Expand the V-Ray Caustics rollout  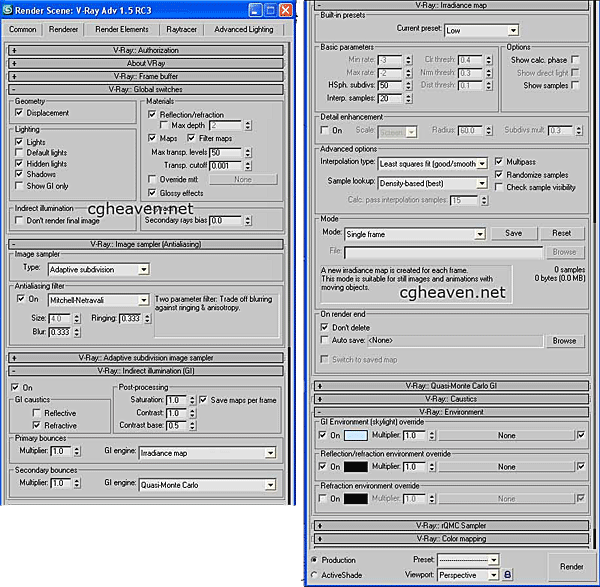[x=451, y=399]
